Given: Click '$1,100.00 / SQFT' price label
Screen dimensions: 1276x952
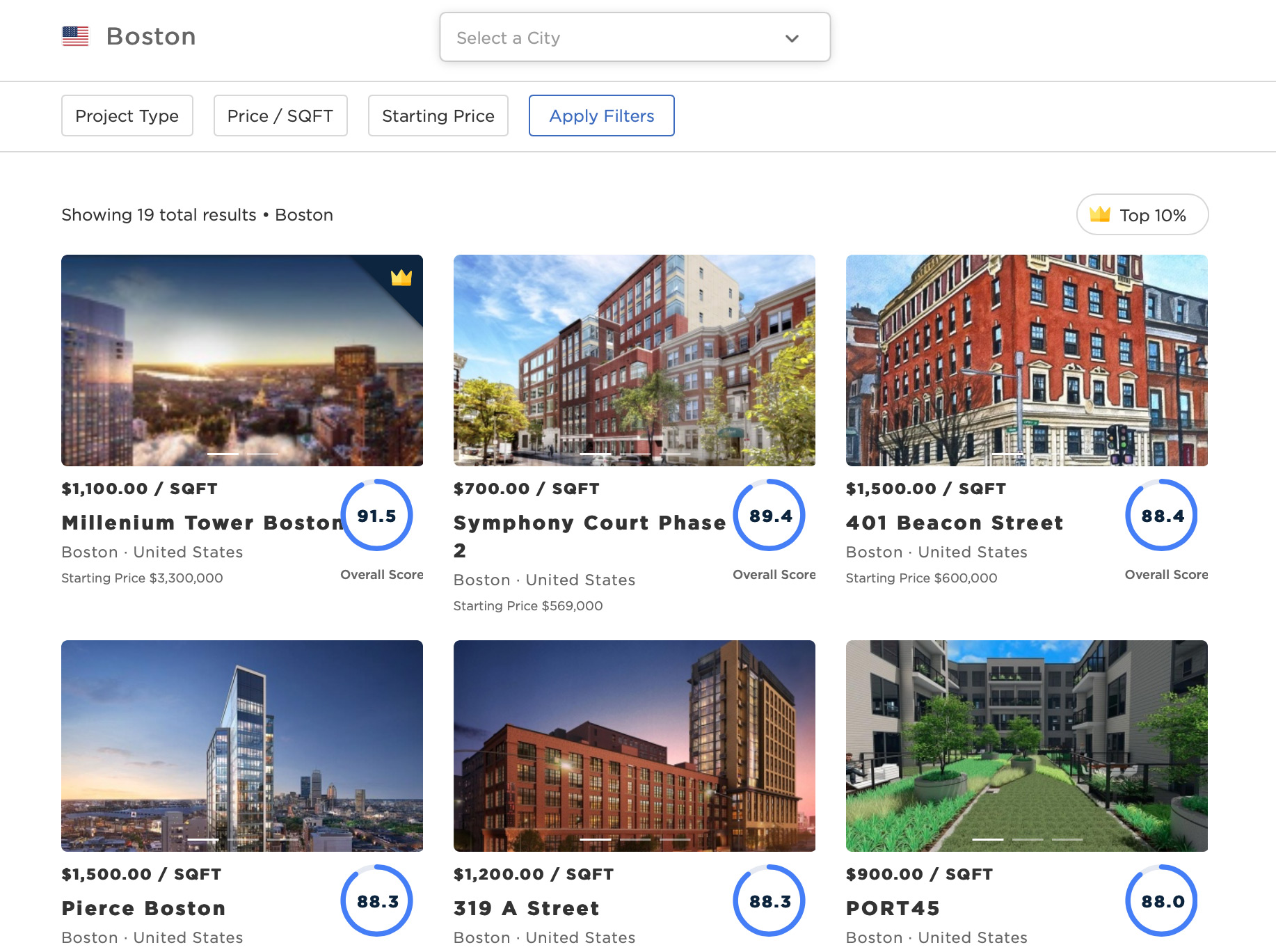Looking at the screenshot, I should [139, 489].
